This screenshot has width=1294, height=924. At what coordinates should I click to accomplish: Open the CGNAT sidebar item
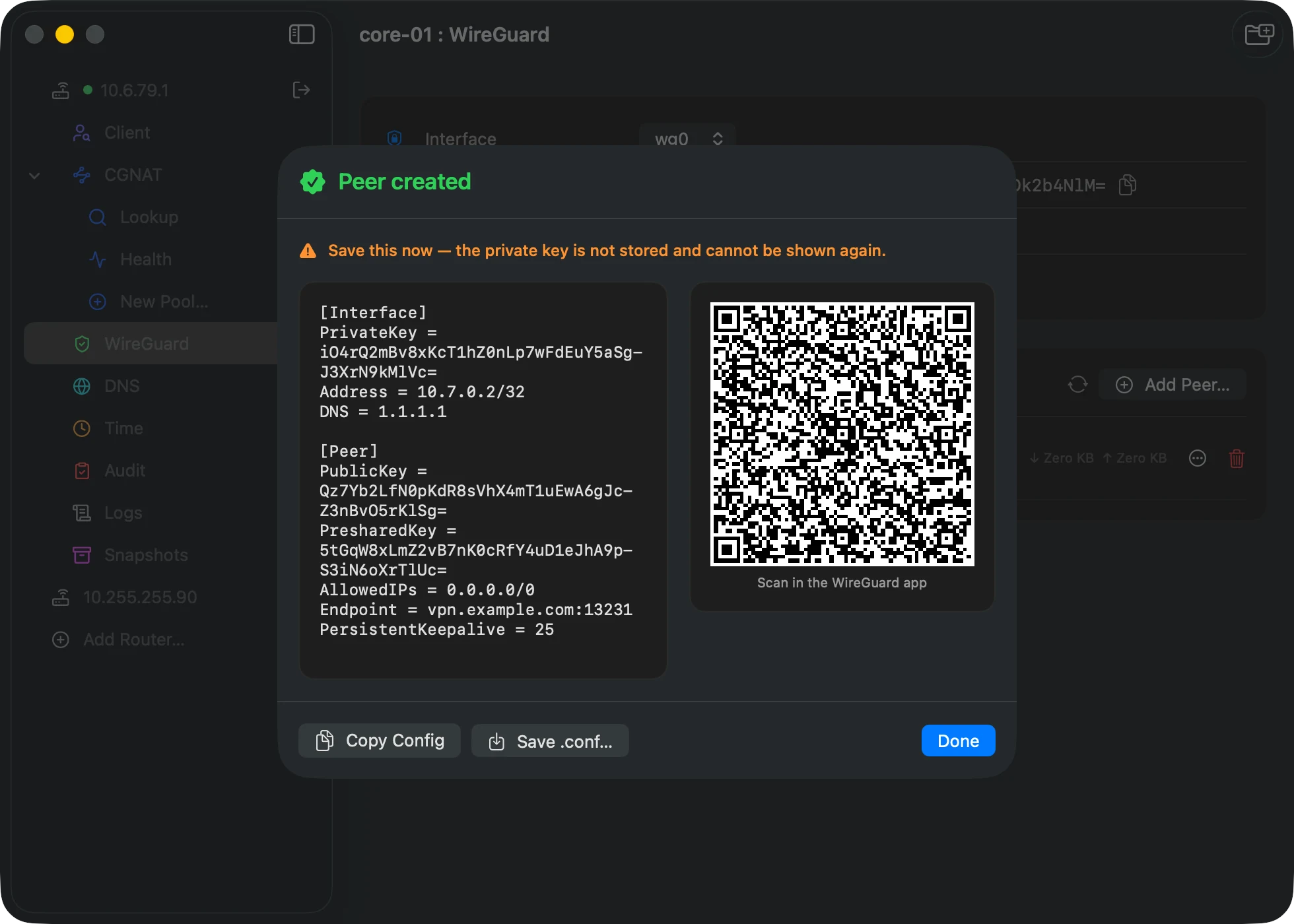click(x=151, y=175)
